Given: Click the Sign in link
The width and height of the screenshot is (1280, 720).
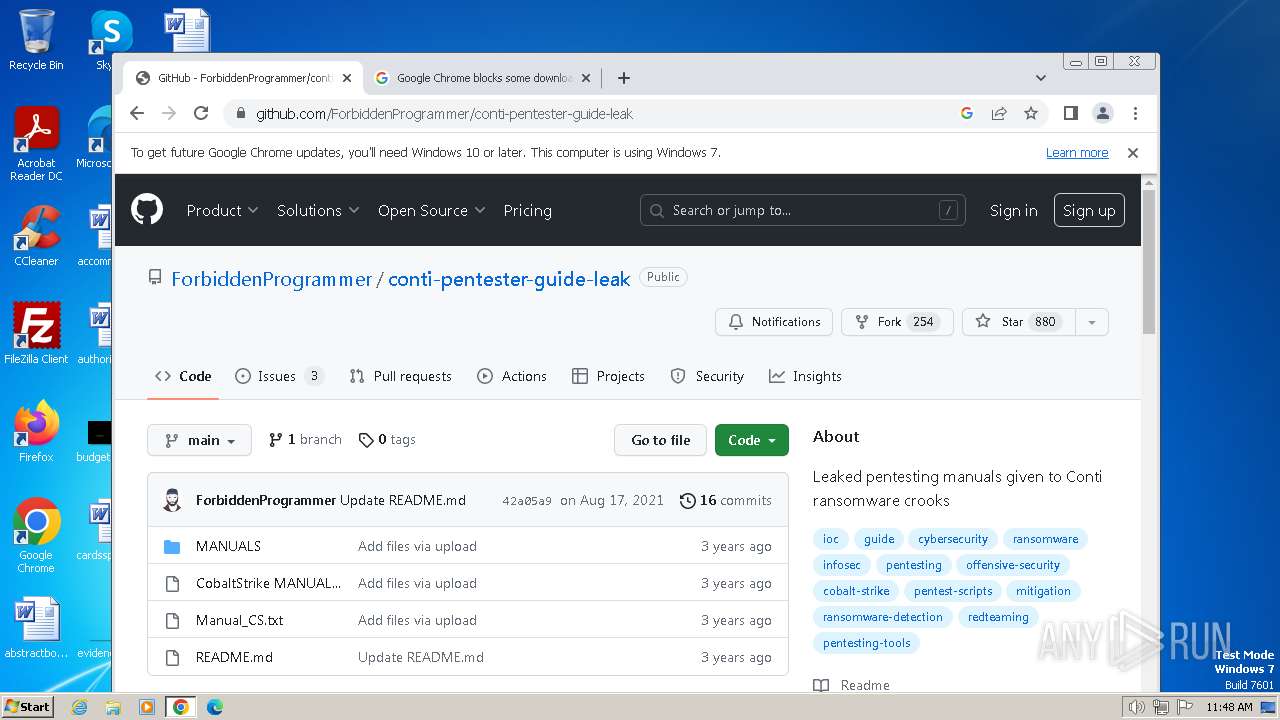Looking at the screenshot, I should pos(1013,210).
